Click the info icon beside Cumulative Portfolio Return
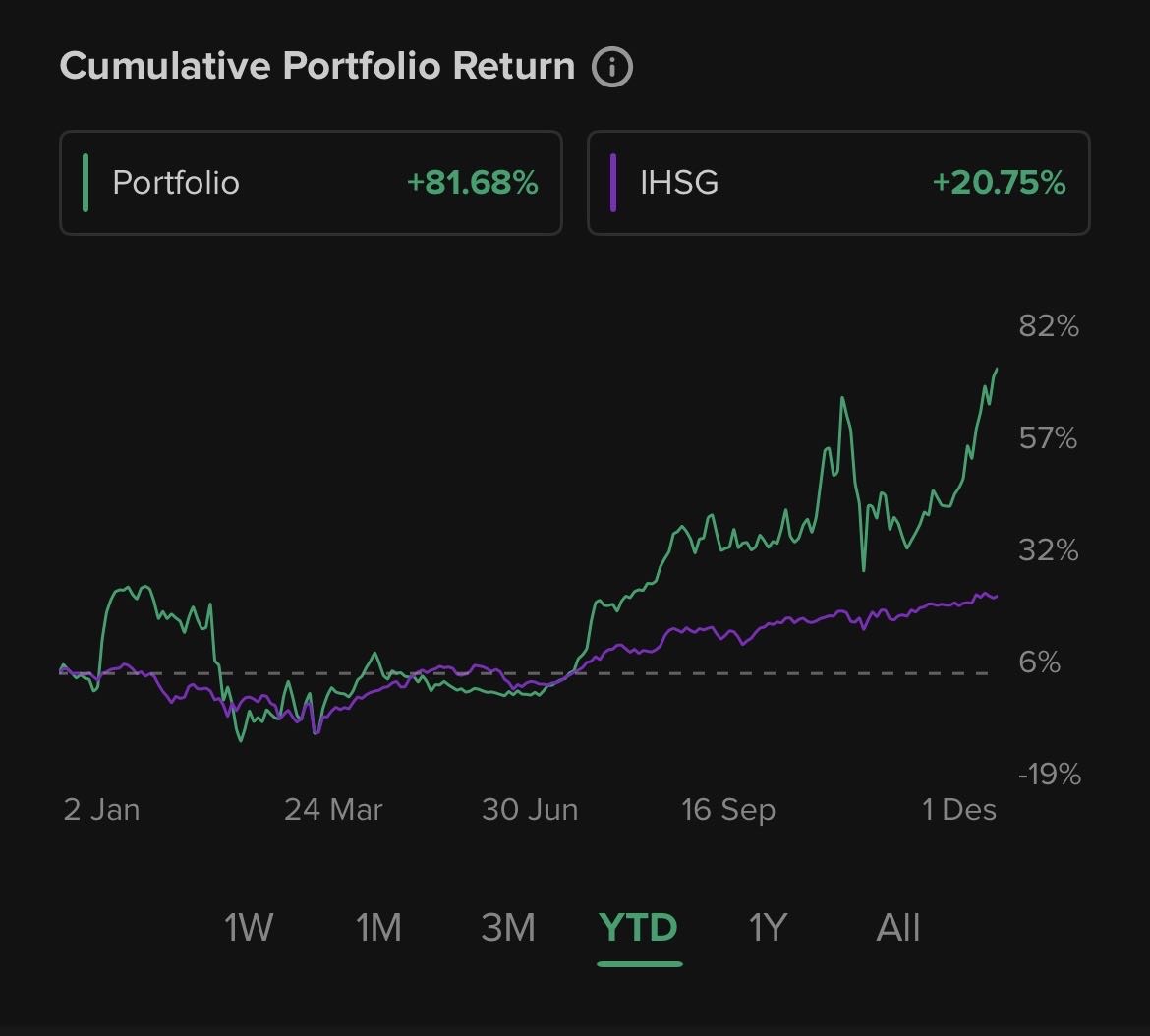 click(x=611, y=67)
